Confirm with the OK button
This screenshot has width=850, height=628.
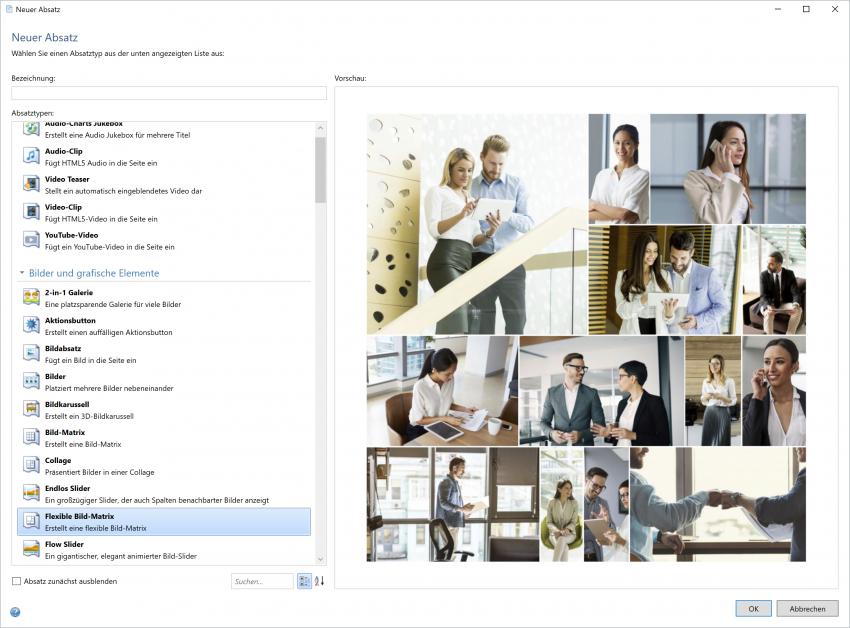tap(753, 608)
